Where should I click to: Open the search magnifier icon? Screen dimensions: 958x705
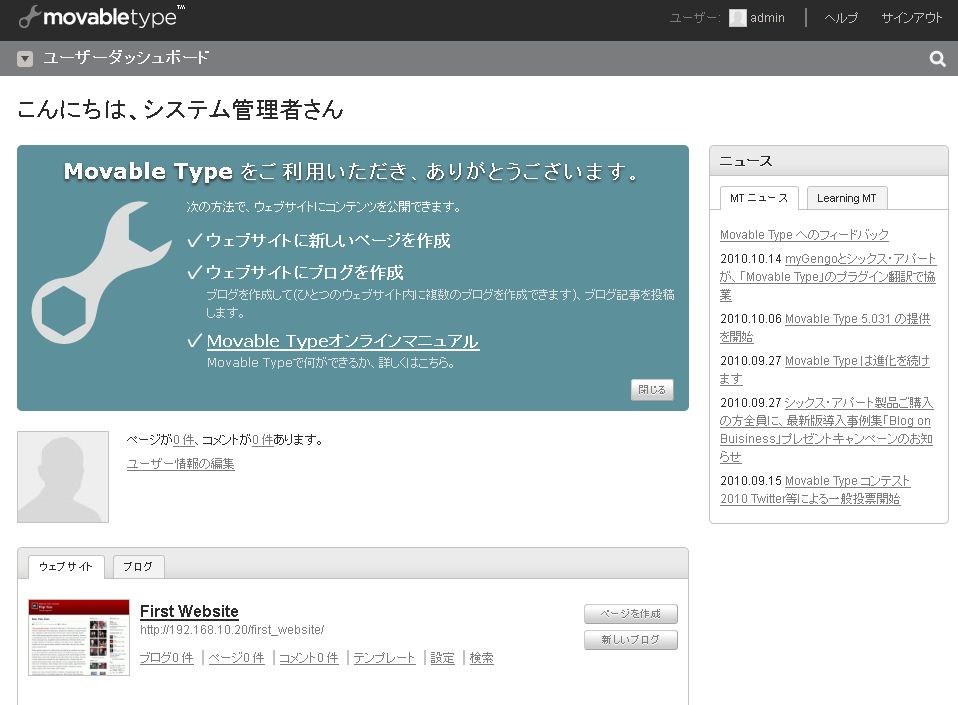pos(937,59)
